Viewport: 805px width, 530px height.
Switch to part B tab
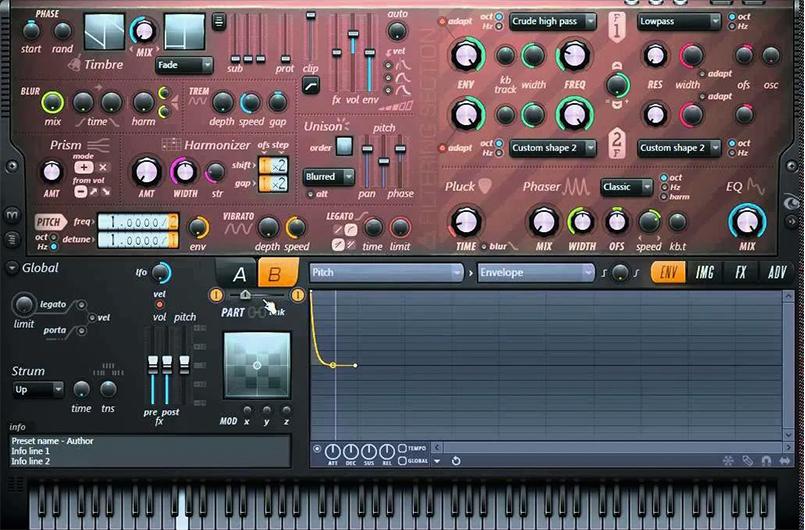click(271, 274)
